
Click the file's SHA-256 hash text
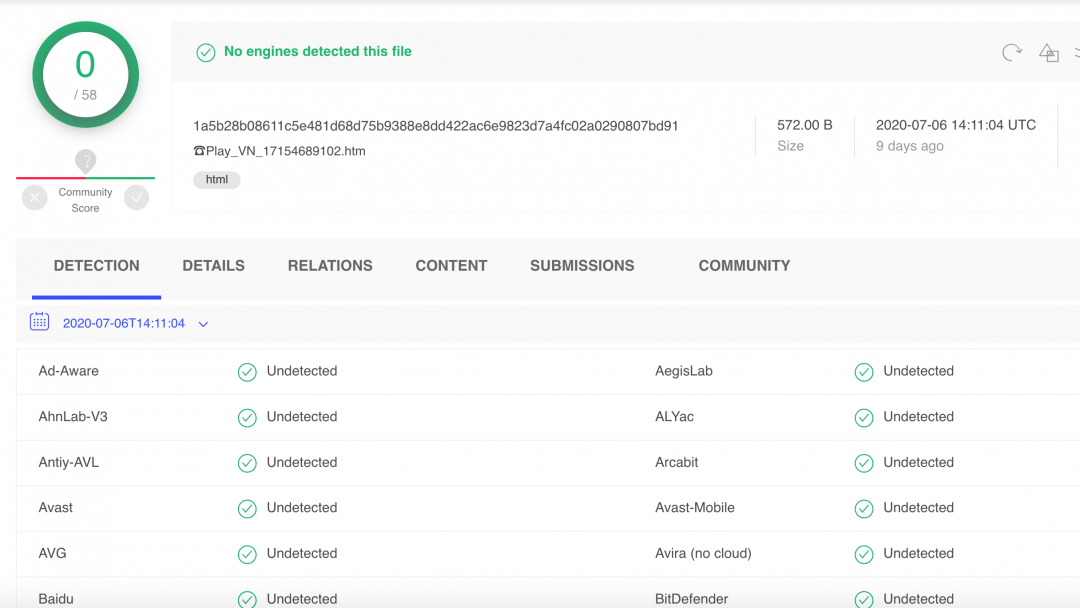435,126
